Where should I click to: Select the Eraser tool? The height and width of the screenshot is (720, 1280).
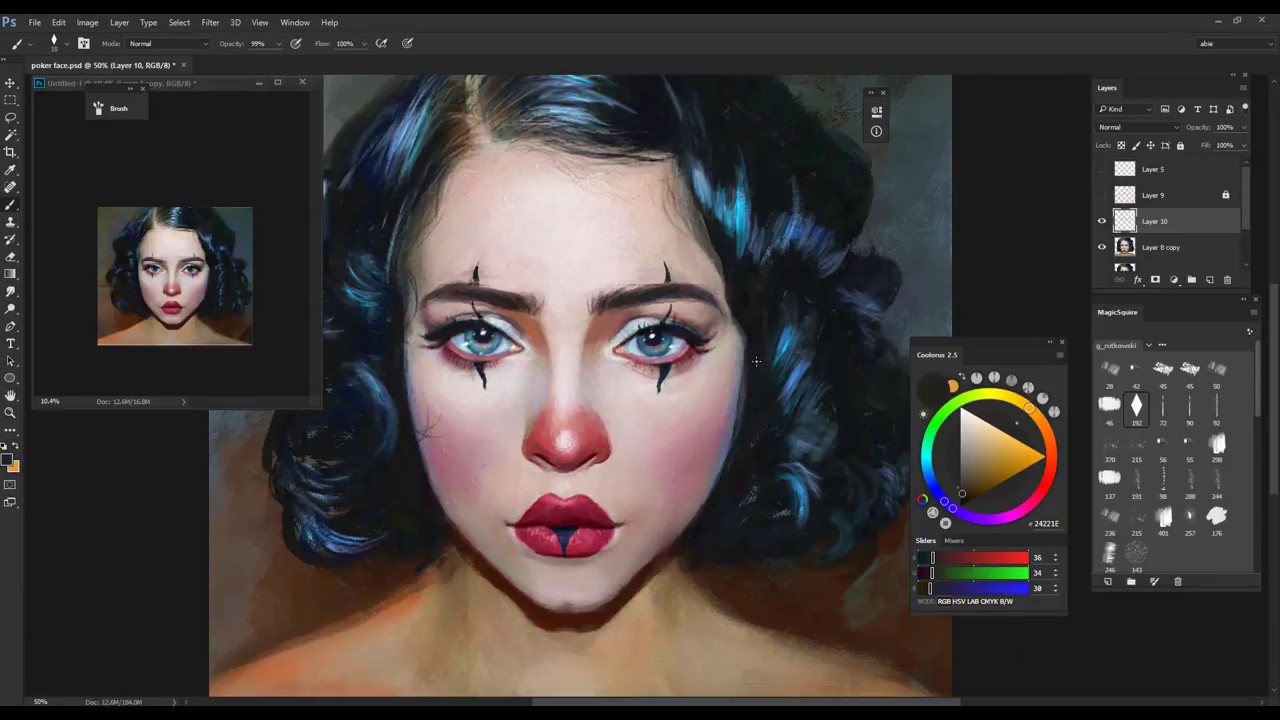pos(10,256)
